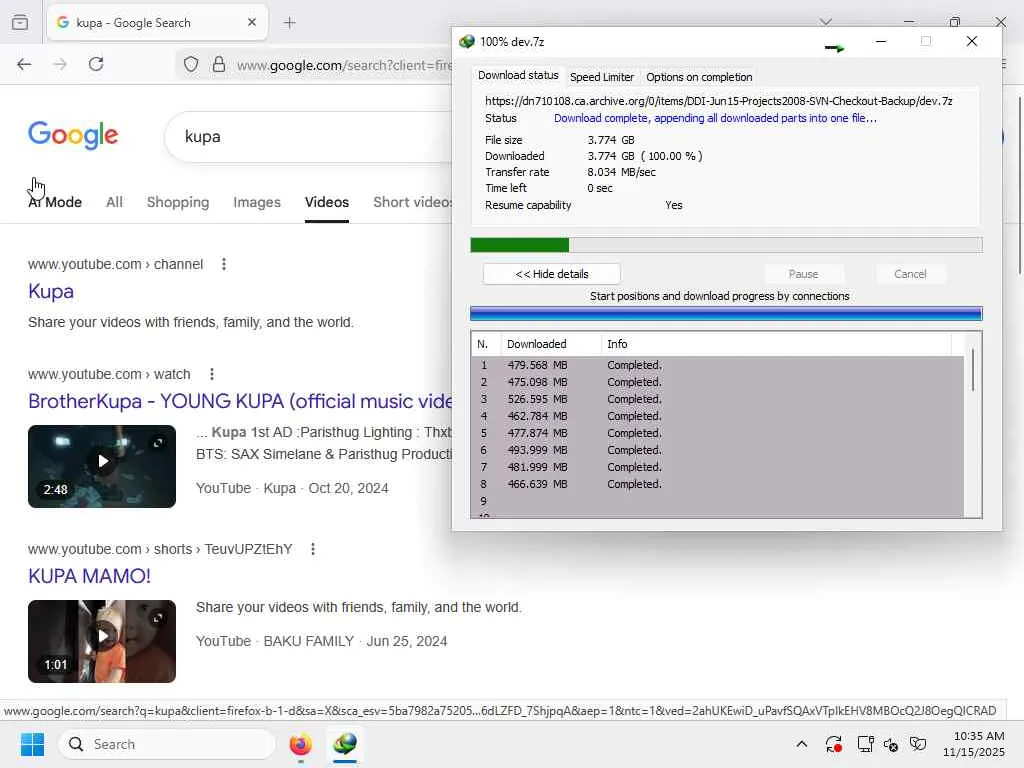The height and width of the screenshot is (768, 1024).
Task: Open the Windows Start menu
Action: [32, 744]
